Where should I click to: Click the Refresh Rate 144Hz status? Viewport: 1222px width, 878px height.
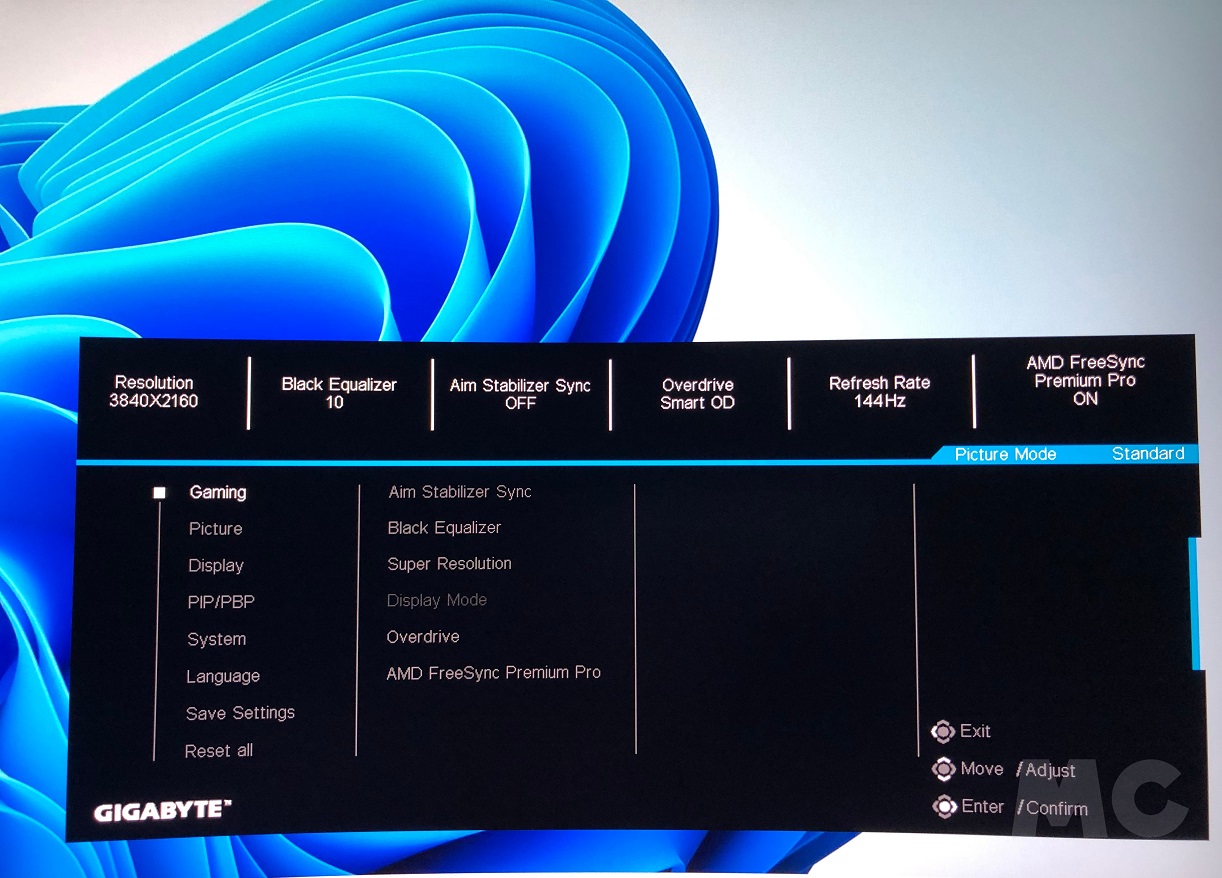879,392
